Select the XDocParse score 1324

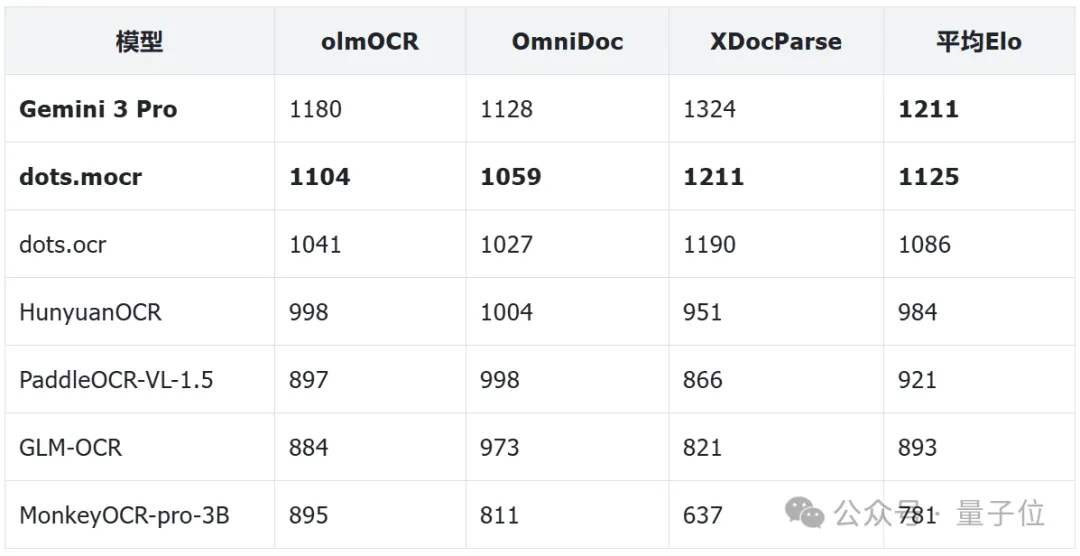(709, 109)
